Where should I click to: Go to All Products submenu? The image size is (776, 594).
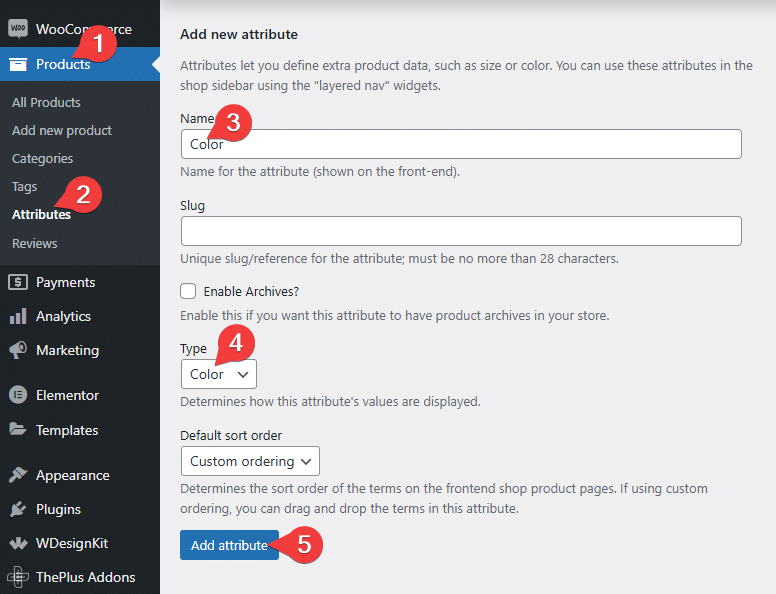click(x=46, y=102)
